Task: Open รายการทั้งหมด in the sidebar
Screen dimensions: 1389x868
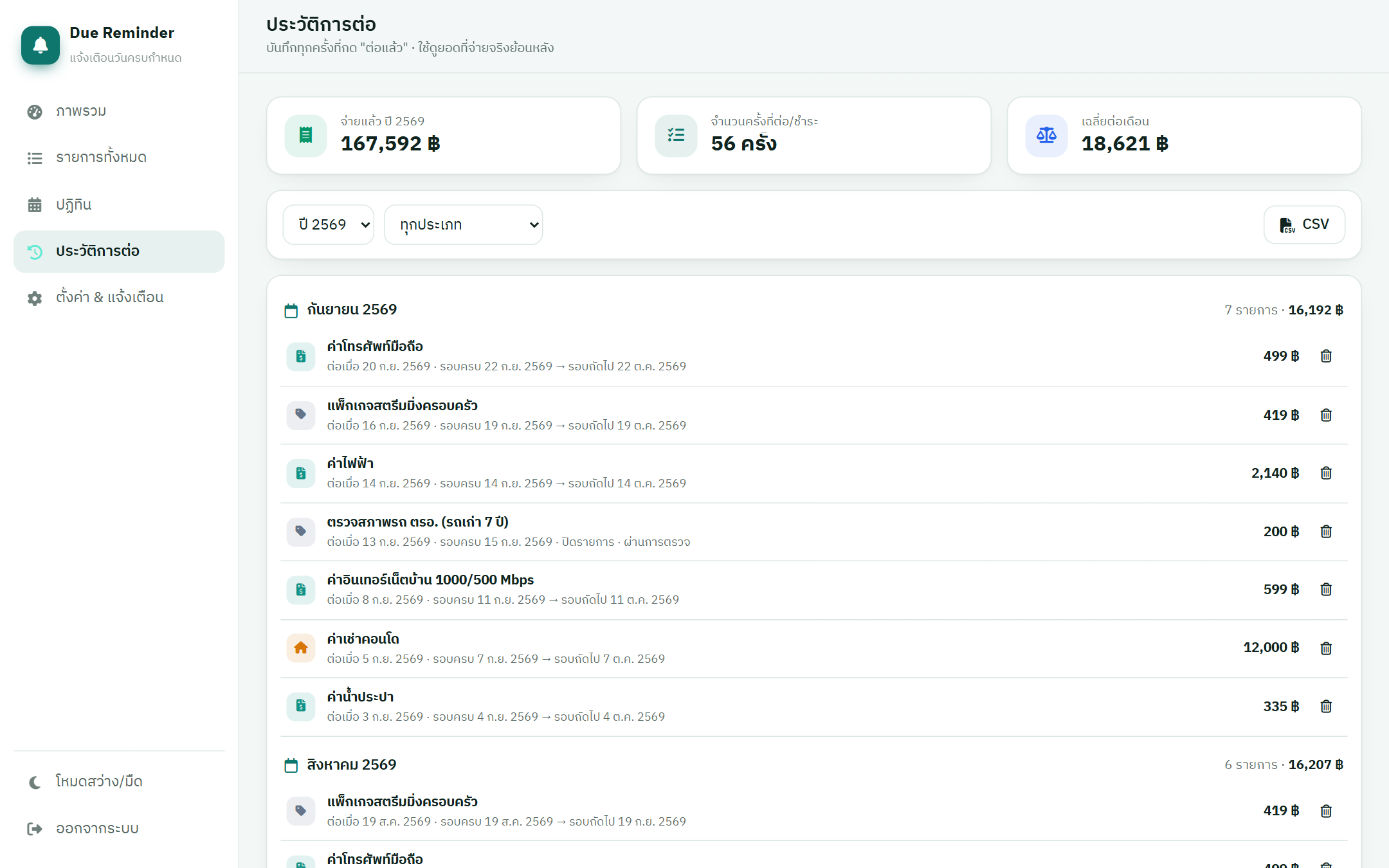Action: tap(119, 158)
